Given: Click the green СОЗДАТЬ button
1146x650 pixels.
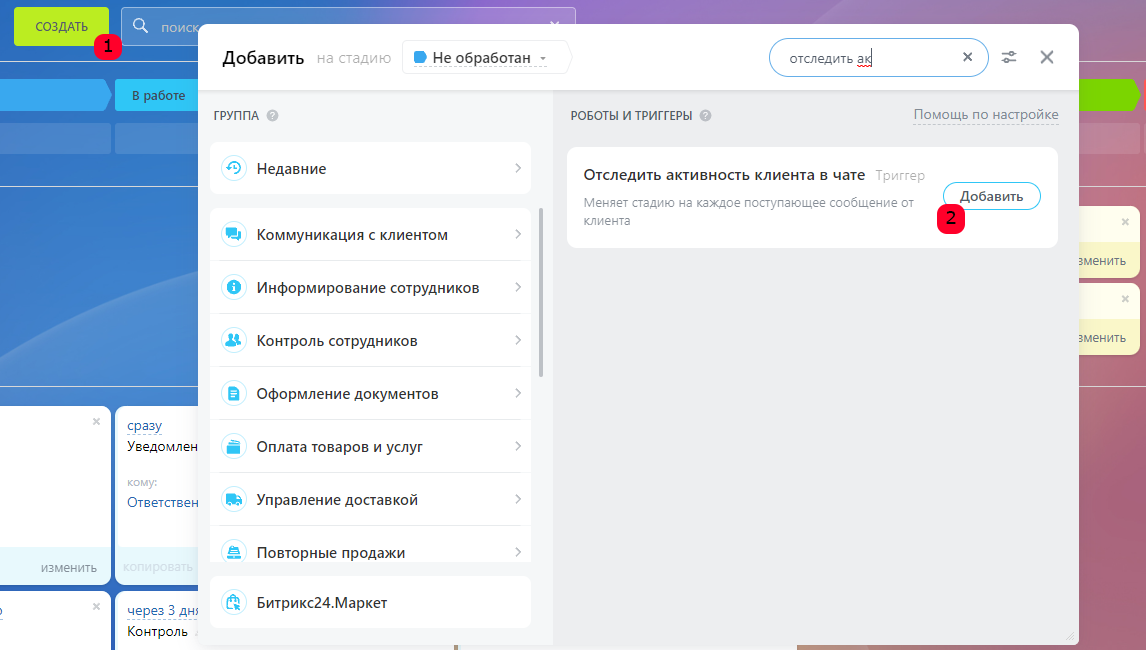Looking at the screenshot, I should (x=61, y=26).
